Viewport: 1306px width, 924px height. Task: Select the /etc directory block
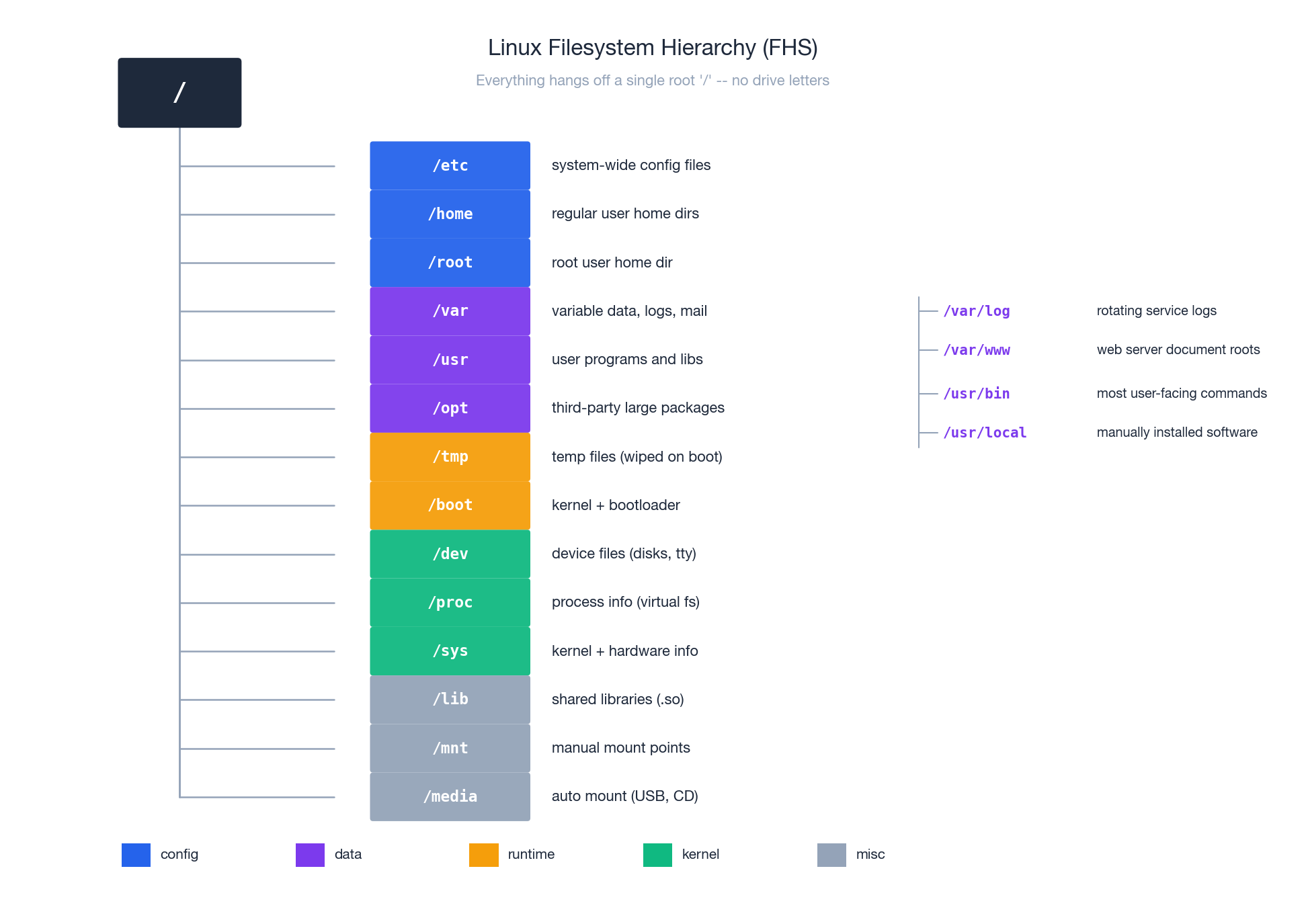click(x=450, y=165)
